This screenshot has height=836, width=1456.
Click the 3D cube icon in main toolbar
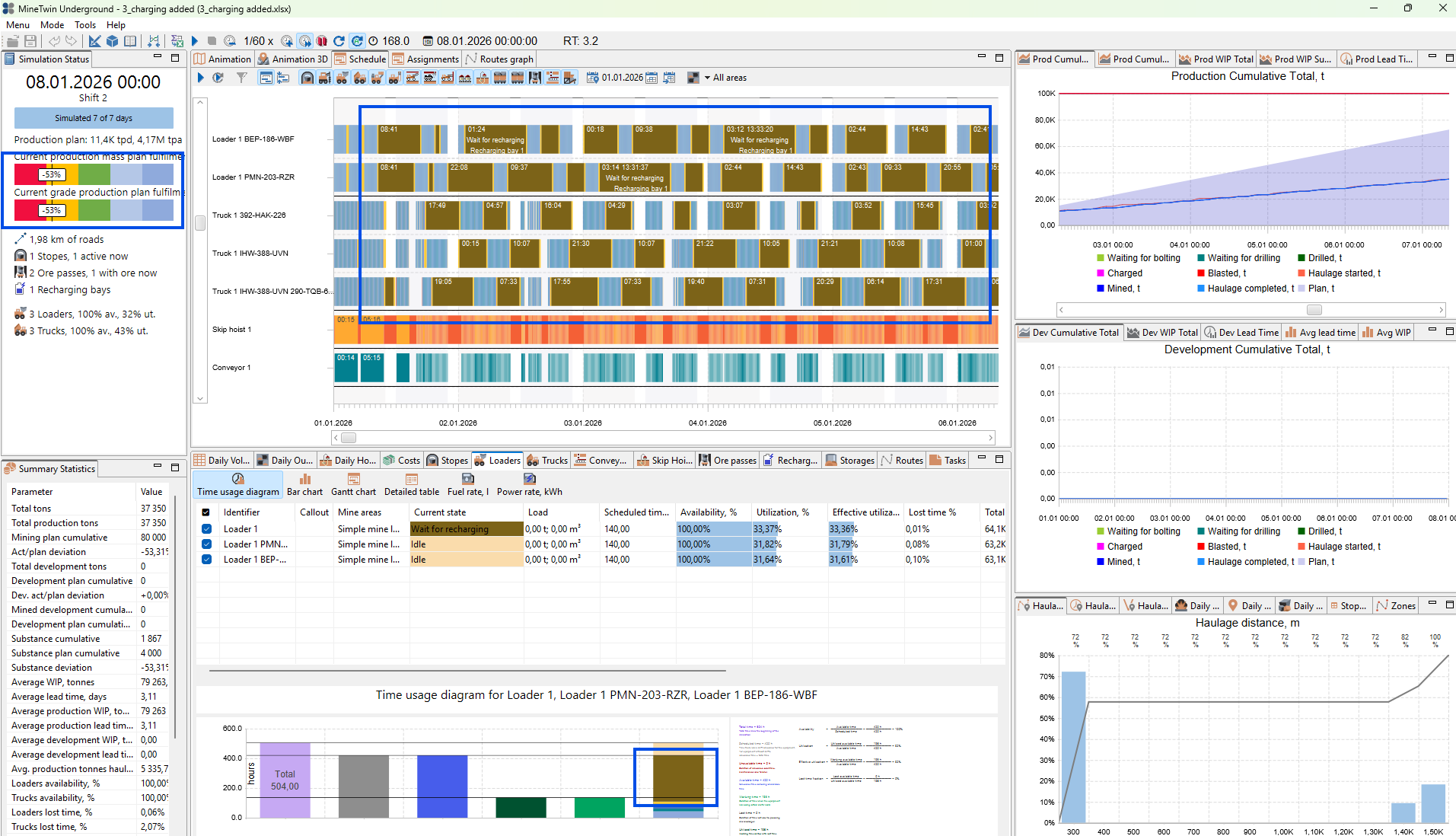(x=113, y=41)
